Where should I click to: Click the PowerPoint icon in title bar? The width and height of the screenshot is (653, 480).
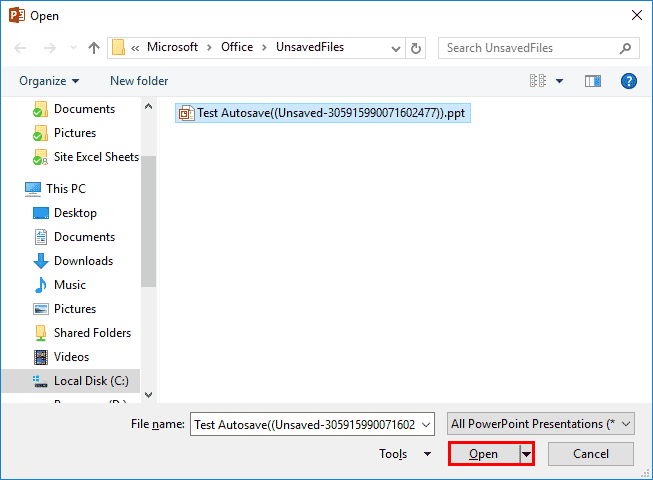(17, 15)
